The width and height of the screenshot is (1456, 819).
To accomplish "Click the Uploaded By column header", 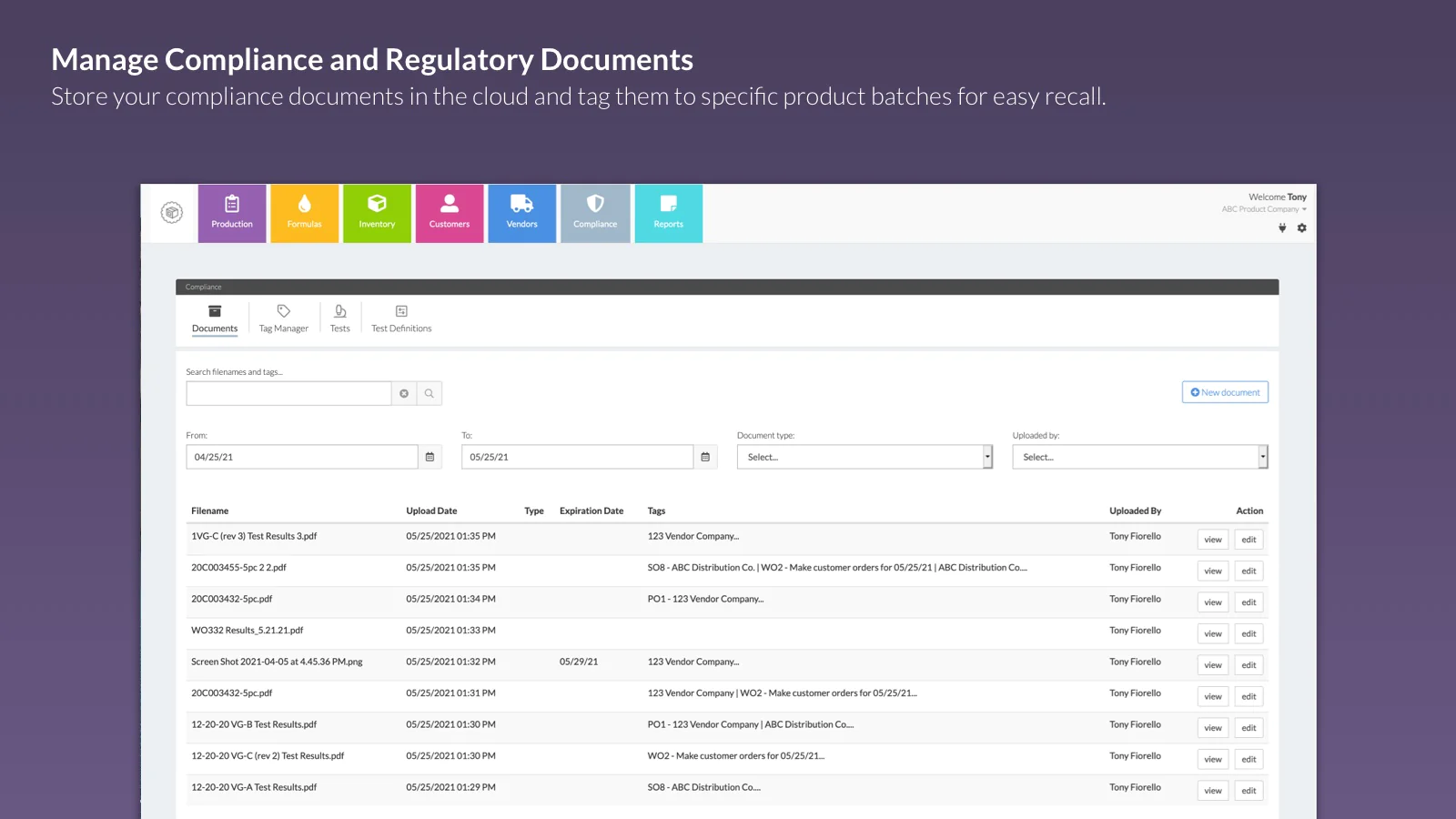I will pos(1136,511).
